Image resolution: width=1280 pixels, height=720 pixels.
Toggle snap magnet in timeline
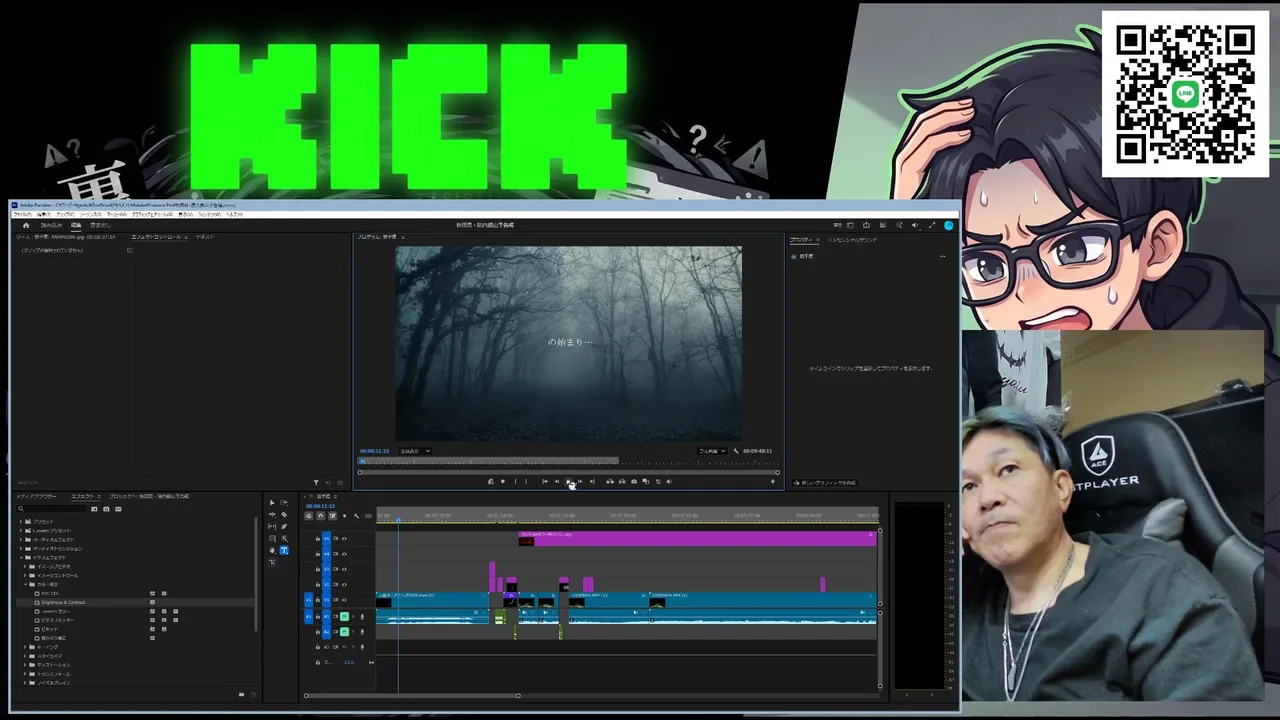320,516
